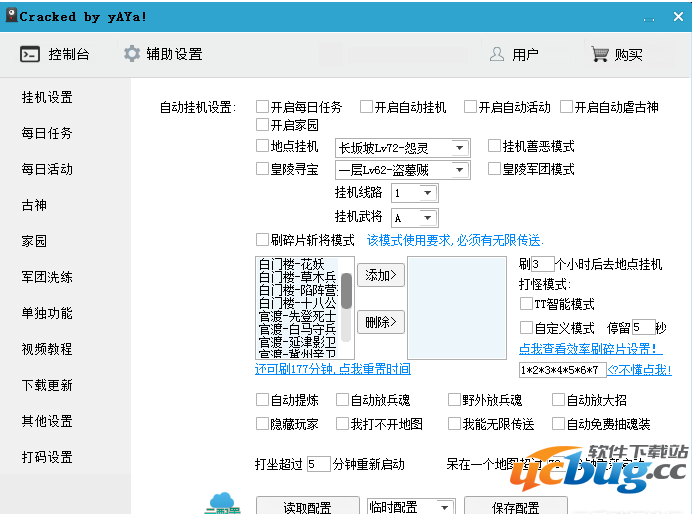Expand the 挂机线路 dropdown
Viewport: 694px width, 514px height.
[x=428, y=193]
